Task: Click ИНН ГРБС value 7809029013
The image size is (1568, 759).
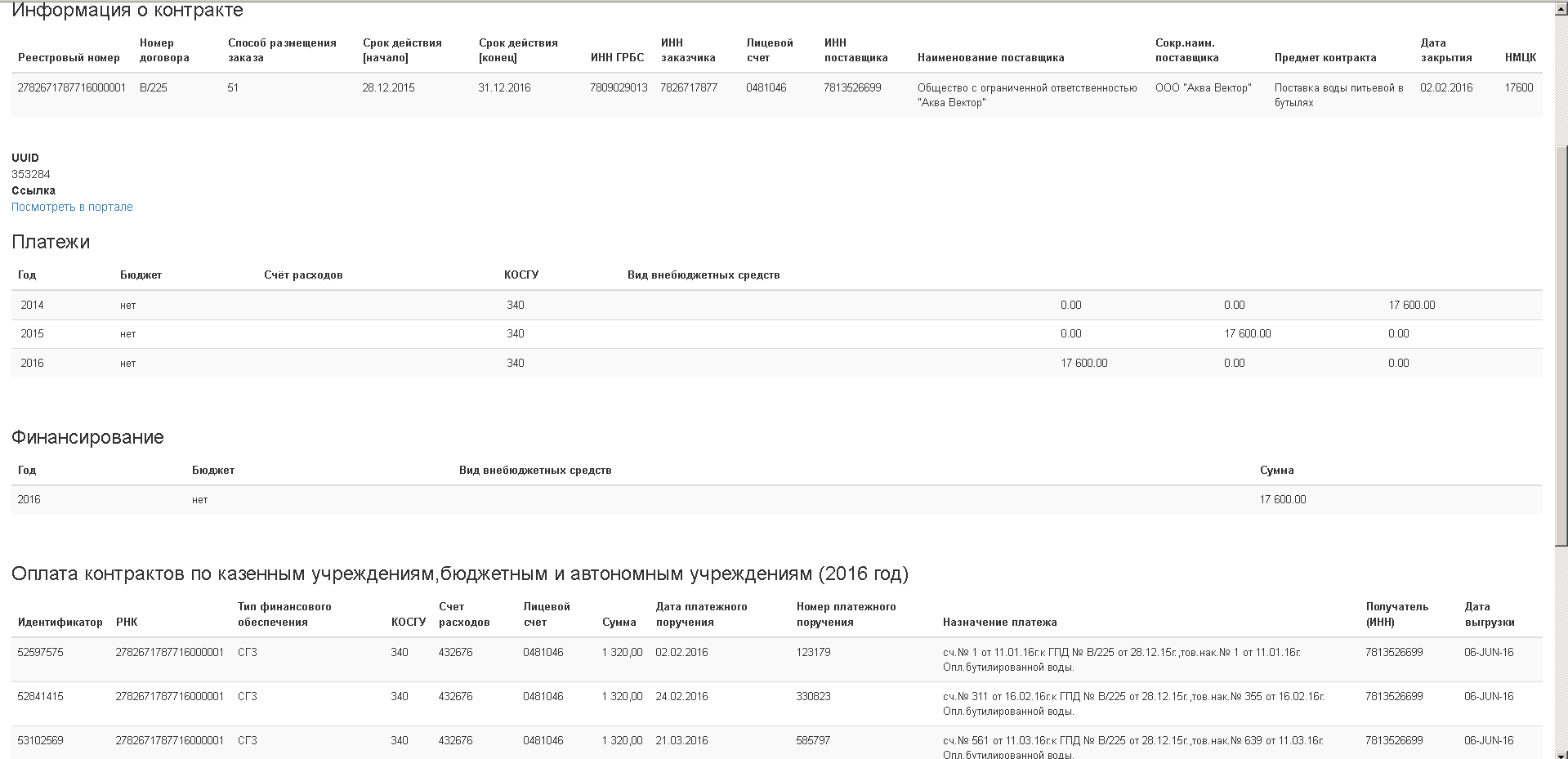Action: tap(619, 87)
